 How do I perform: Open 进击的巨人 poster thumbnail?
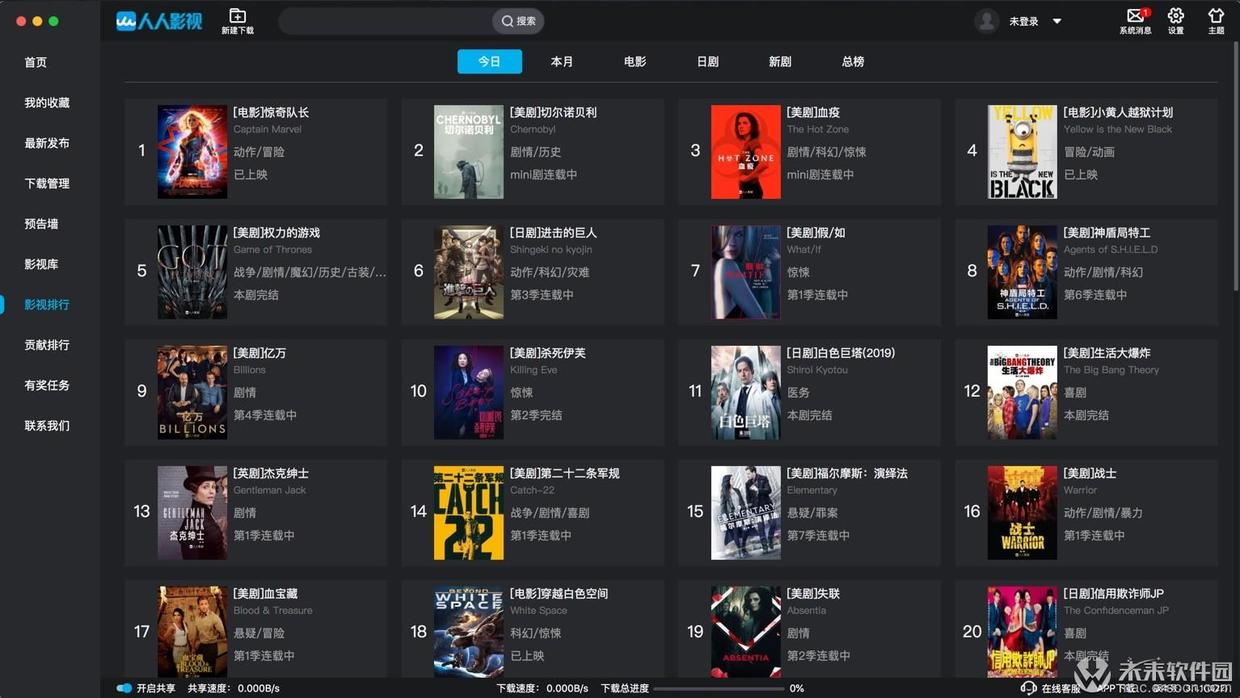point(469,272)
